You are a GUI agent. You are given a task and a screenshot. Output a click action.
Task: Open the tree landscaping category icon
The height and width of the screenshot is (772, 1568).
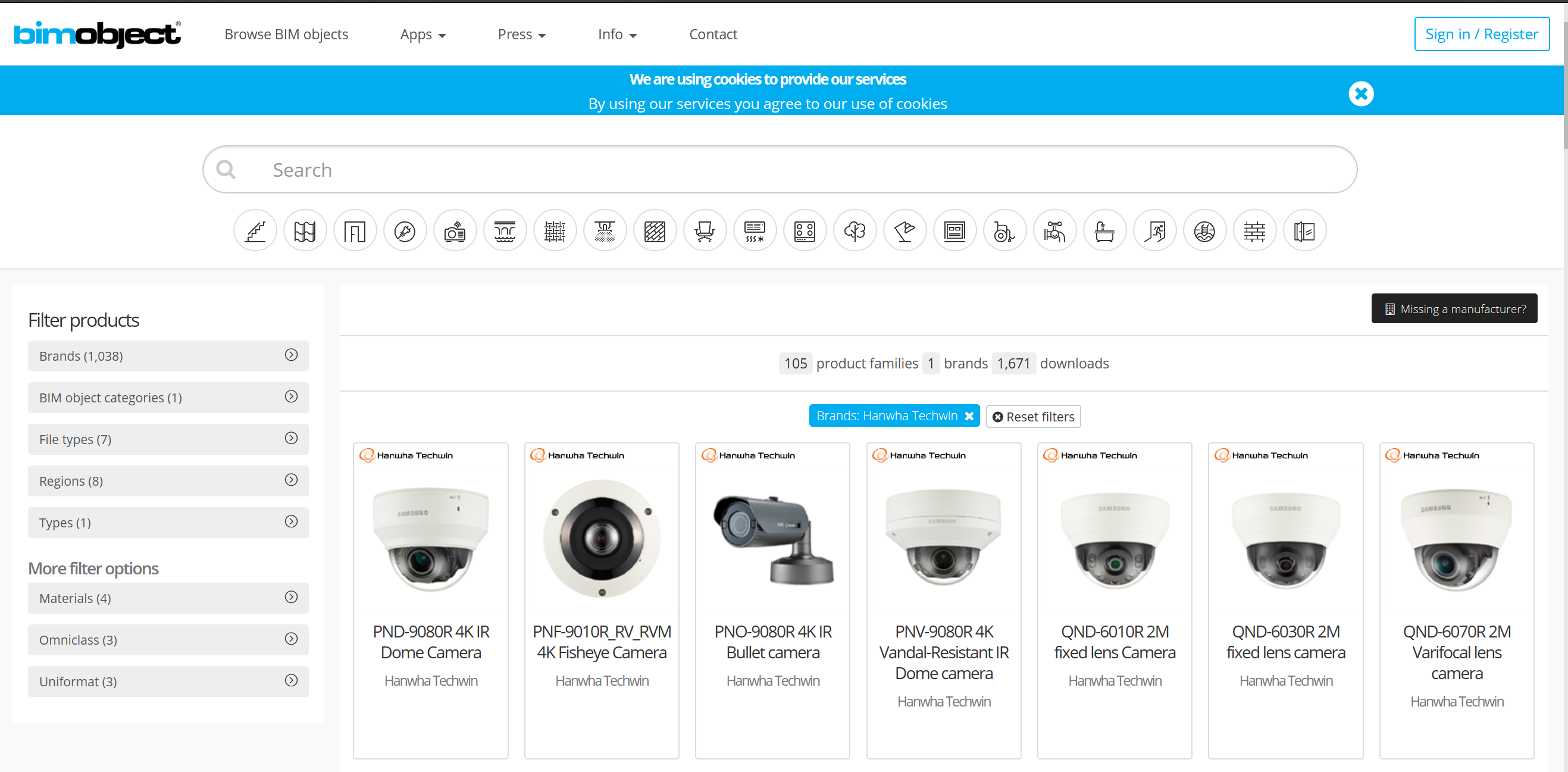855,231
